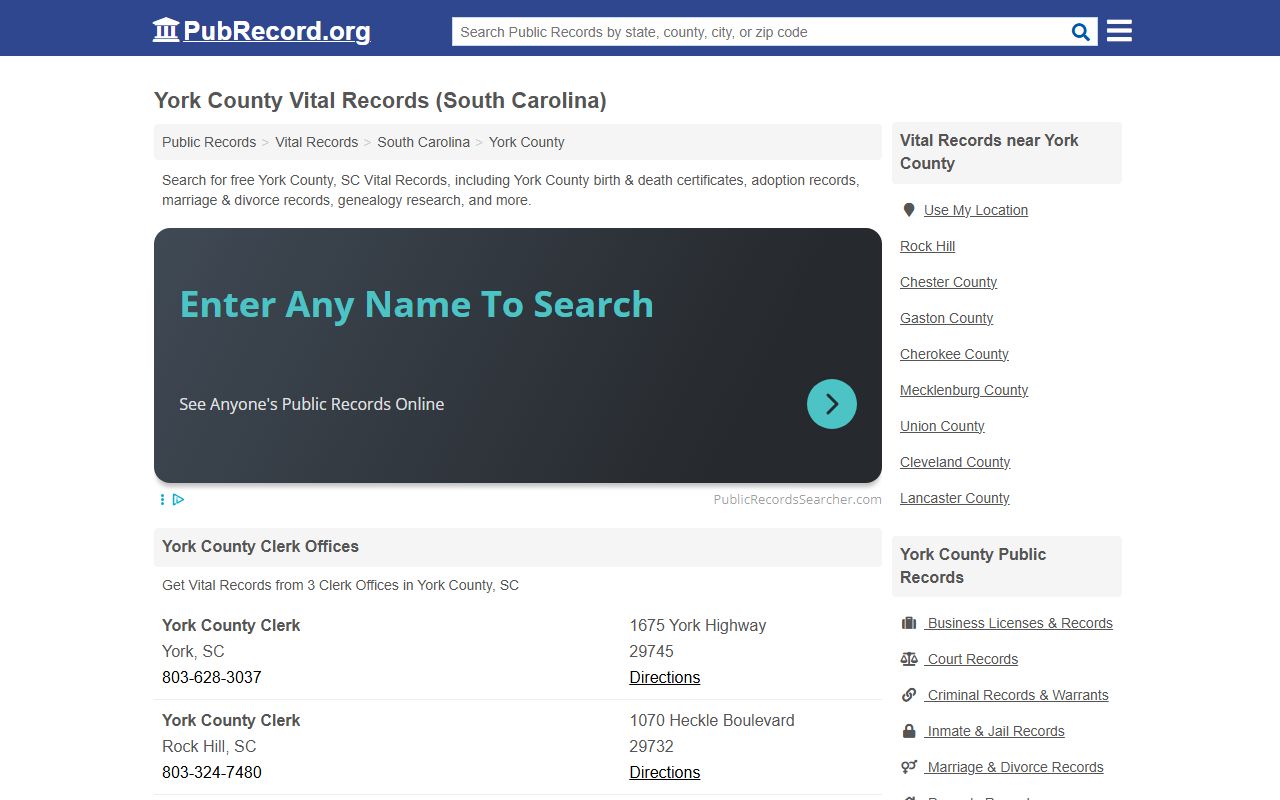1280x800 pixels.
Task: Click the address 1675 York Highway
Action: pos(698,625)
